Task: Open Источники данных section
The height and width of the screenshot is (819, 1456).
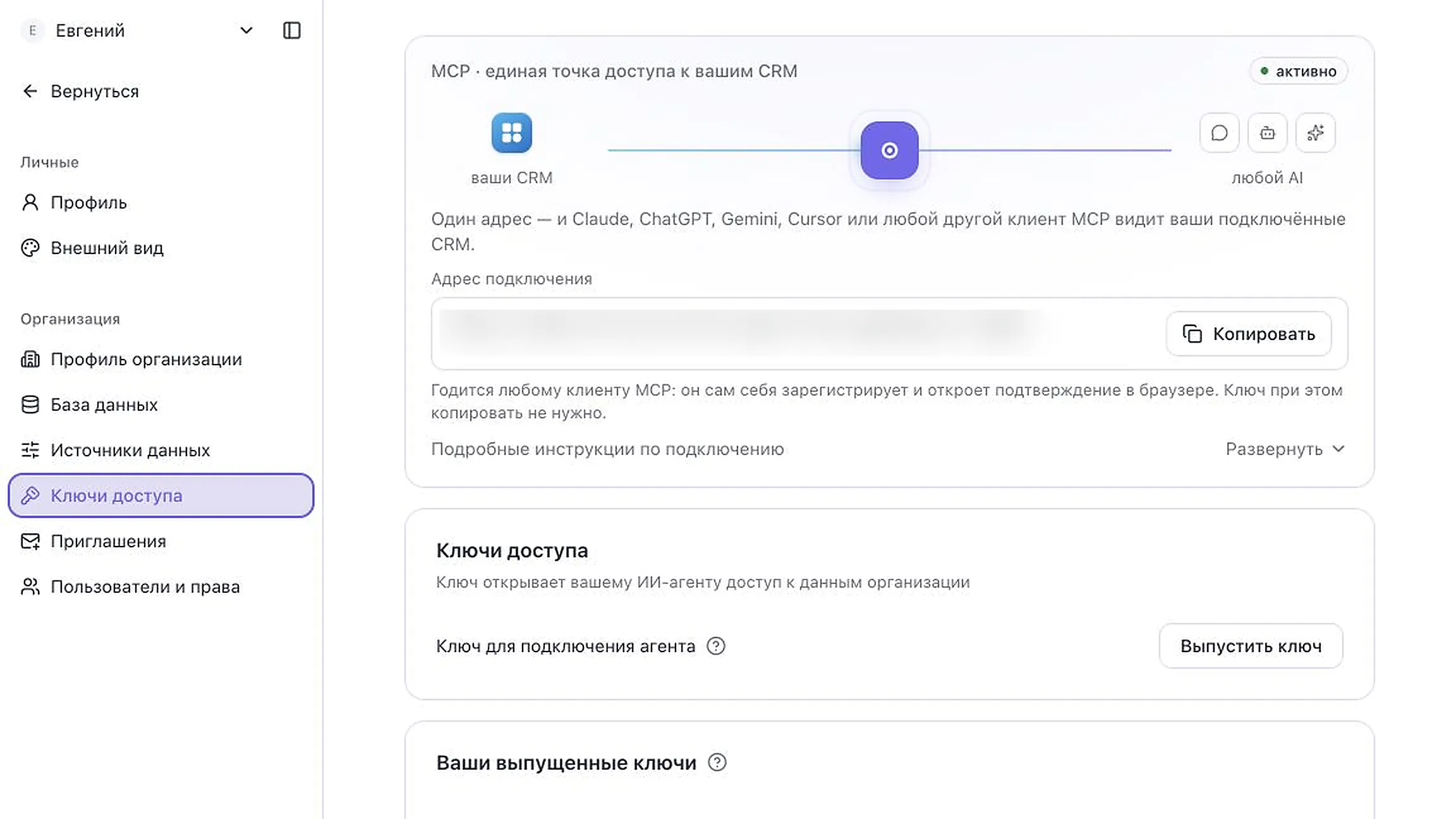Action: click(x=161, y=450)
